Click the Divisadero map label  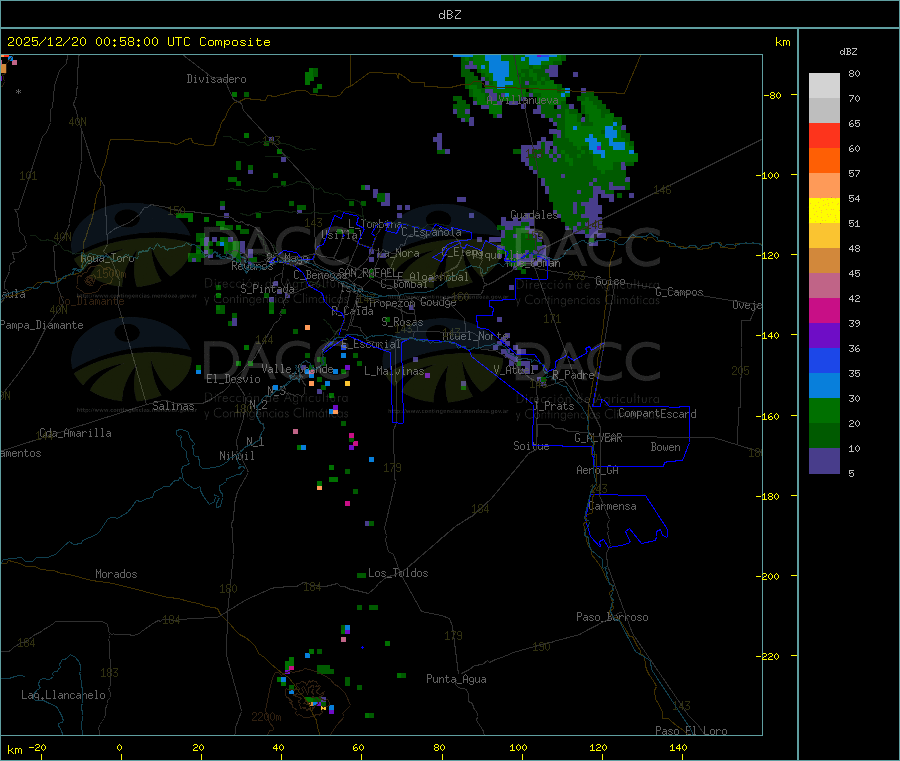[216, 79]
